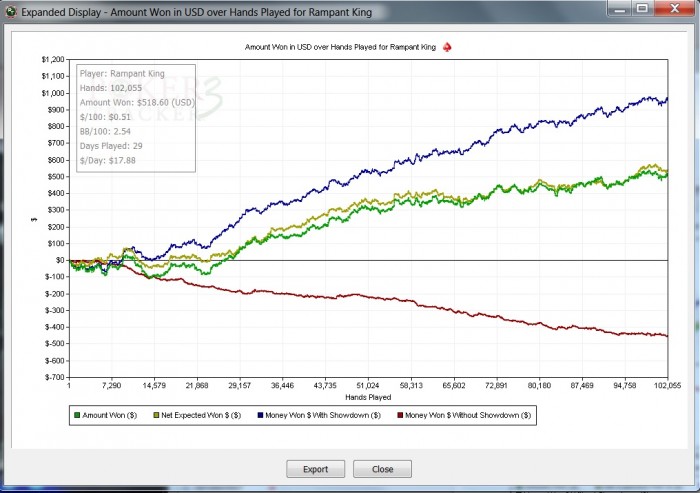Click the '$/Day: $17.88' stat line
The image size is (700, 493).
click(108, 160)
